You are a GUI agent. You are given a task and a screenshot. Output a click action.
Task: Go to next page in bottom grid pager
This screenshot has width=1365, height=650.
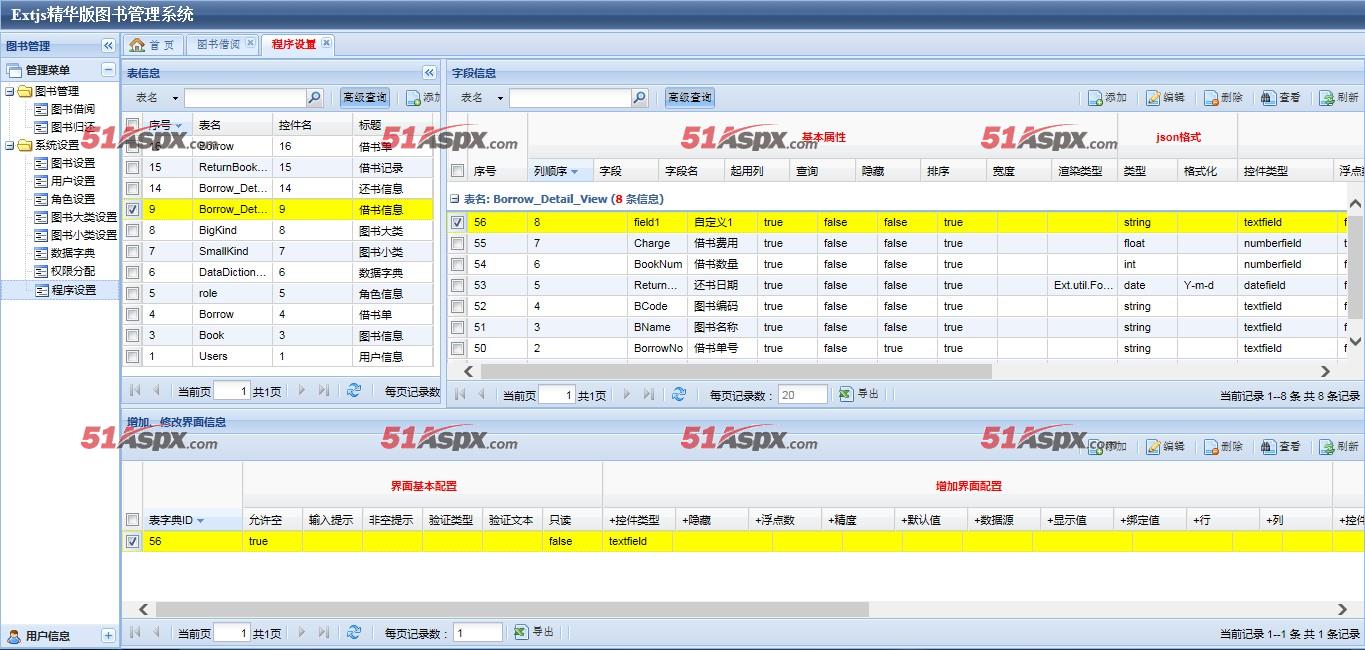pos(302,632)
